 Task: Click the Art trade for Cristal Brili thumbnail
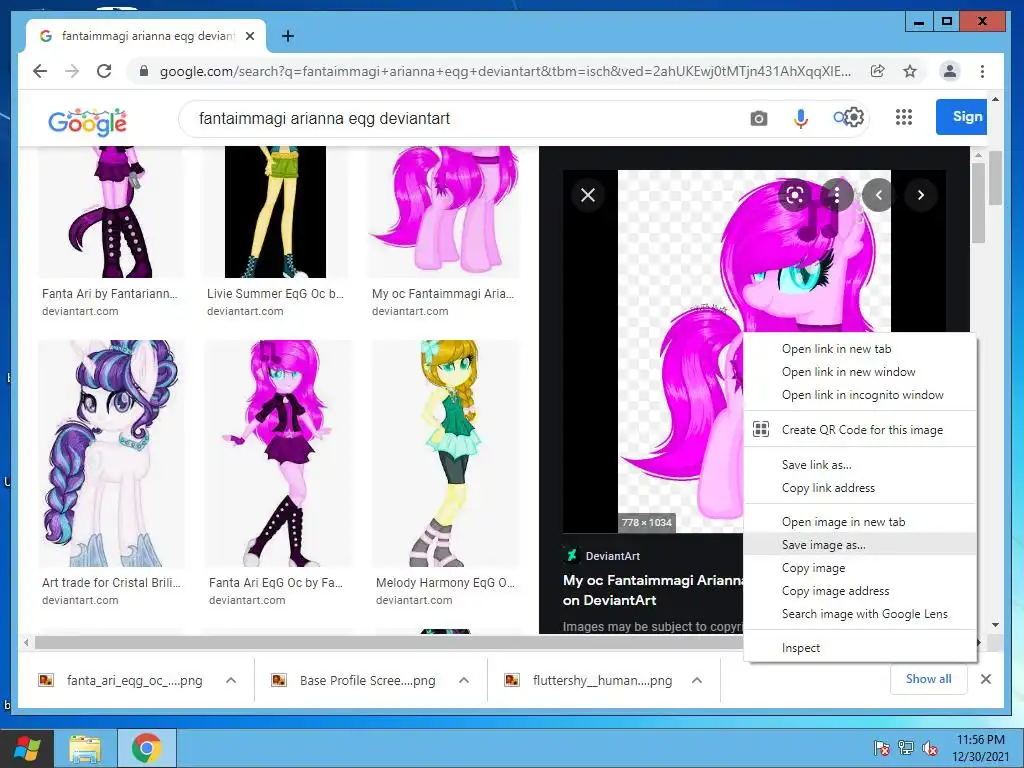(x=111, y=453)
